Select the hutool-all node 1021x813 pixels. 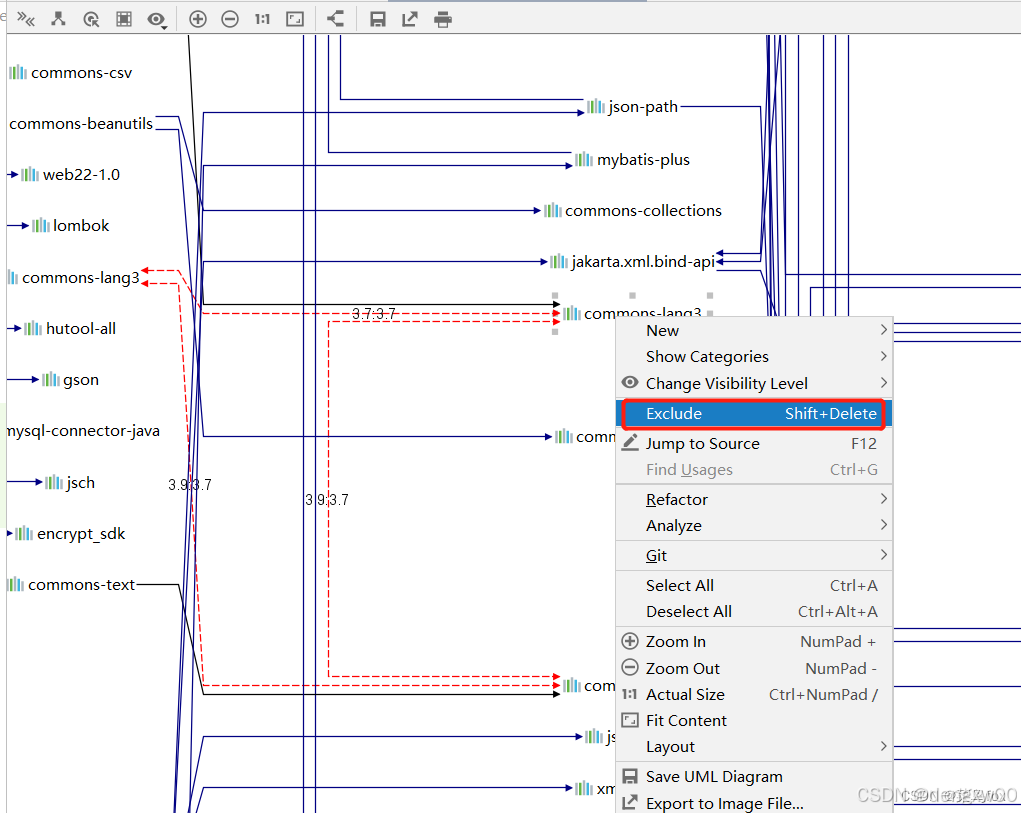(x=70, y=329)
